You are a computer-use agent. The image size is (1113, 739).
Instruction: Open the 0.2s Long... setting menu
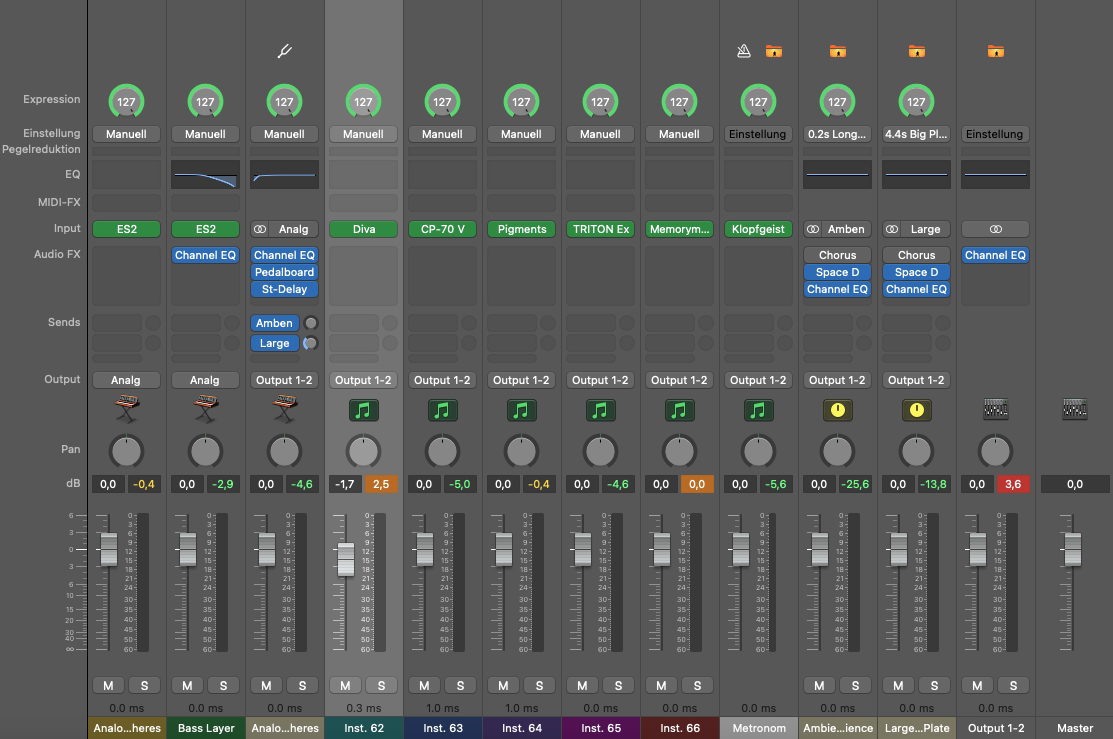click(838, 134)
